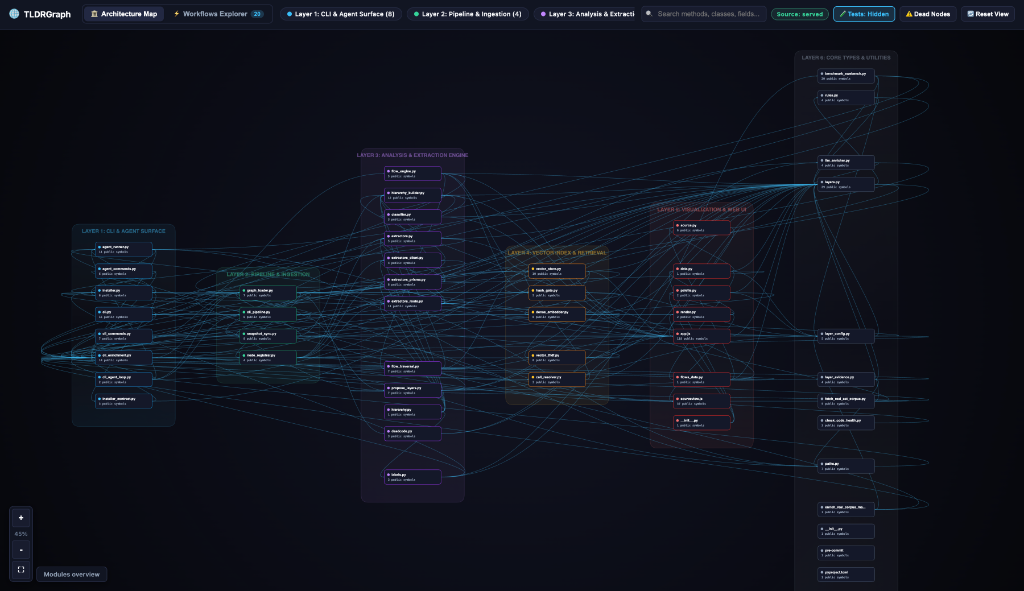Screen dimensions: 1024x591
Task: Click Layer 3: Analysis & Extraction Engine title
Action: [x=412, y=155]
